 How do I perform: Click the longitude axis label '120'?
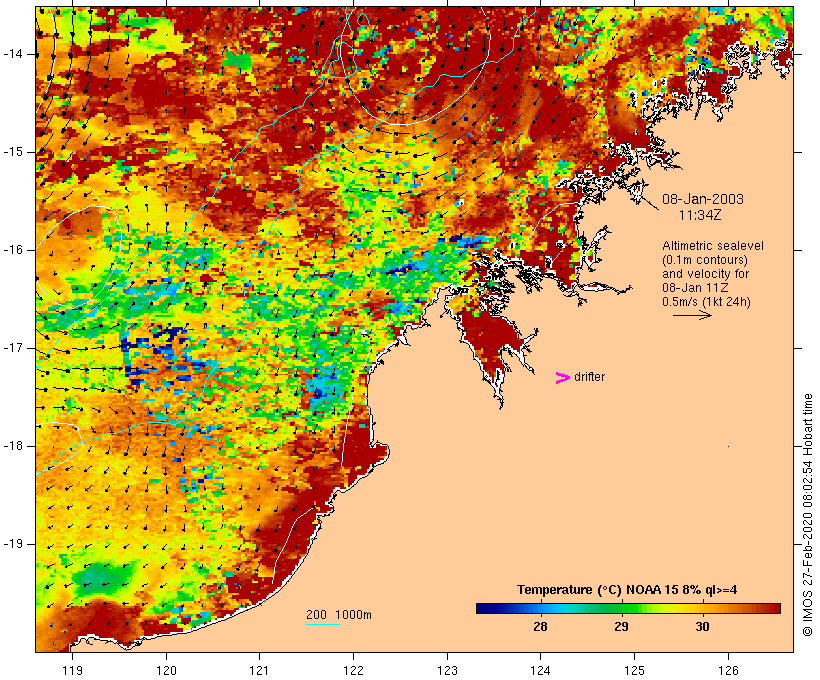[x=166, y=671]
